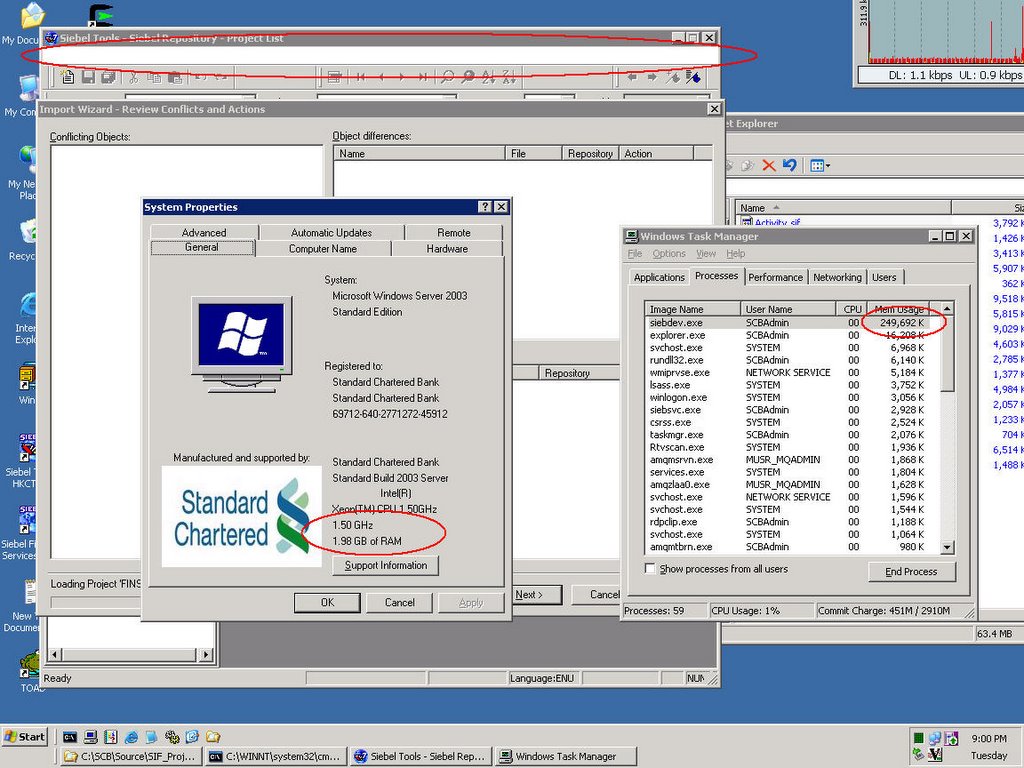Image resolution: width=1024 pixels, height=768 pixels.
Task: Switch to the Windows Task Manager taskbar button
Action: pyautogui.click(x=565, y=756)
